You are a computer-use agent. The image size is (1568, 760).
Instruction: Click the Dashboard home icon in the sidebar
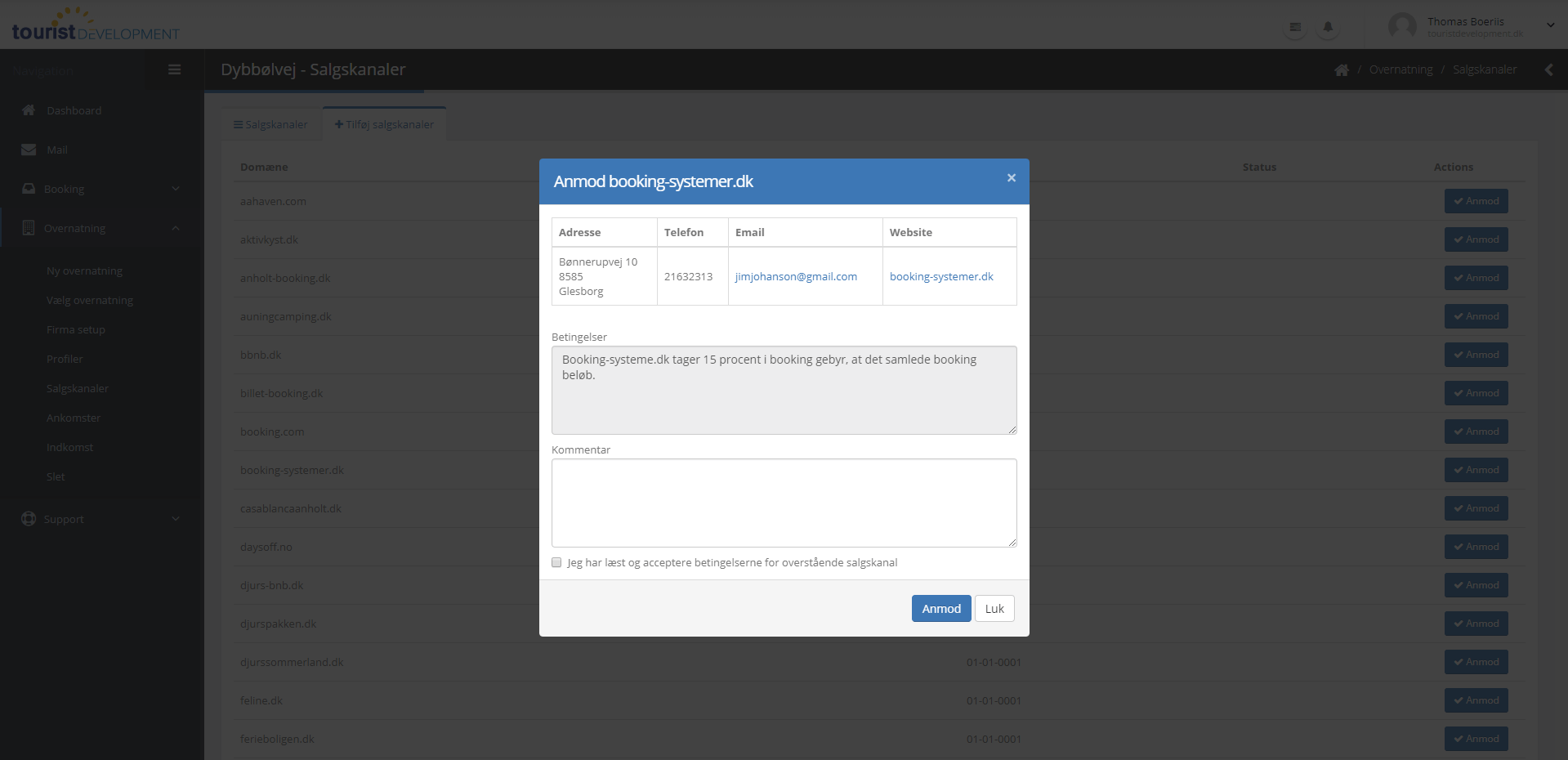pyautogui.click(x=29, y=110)
